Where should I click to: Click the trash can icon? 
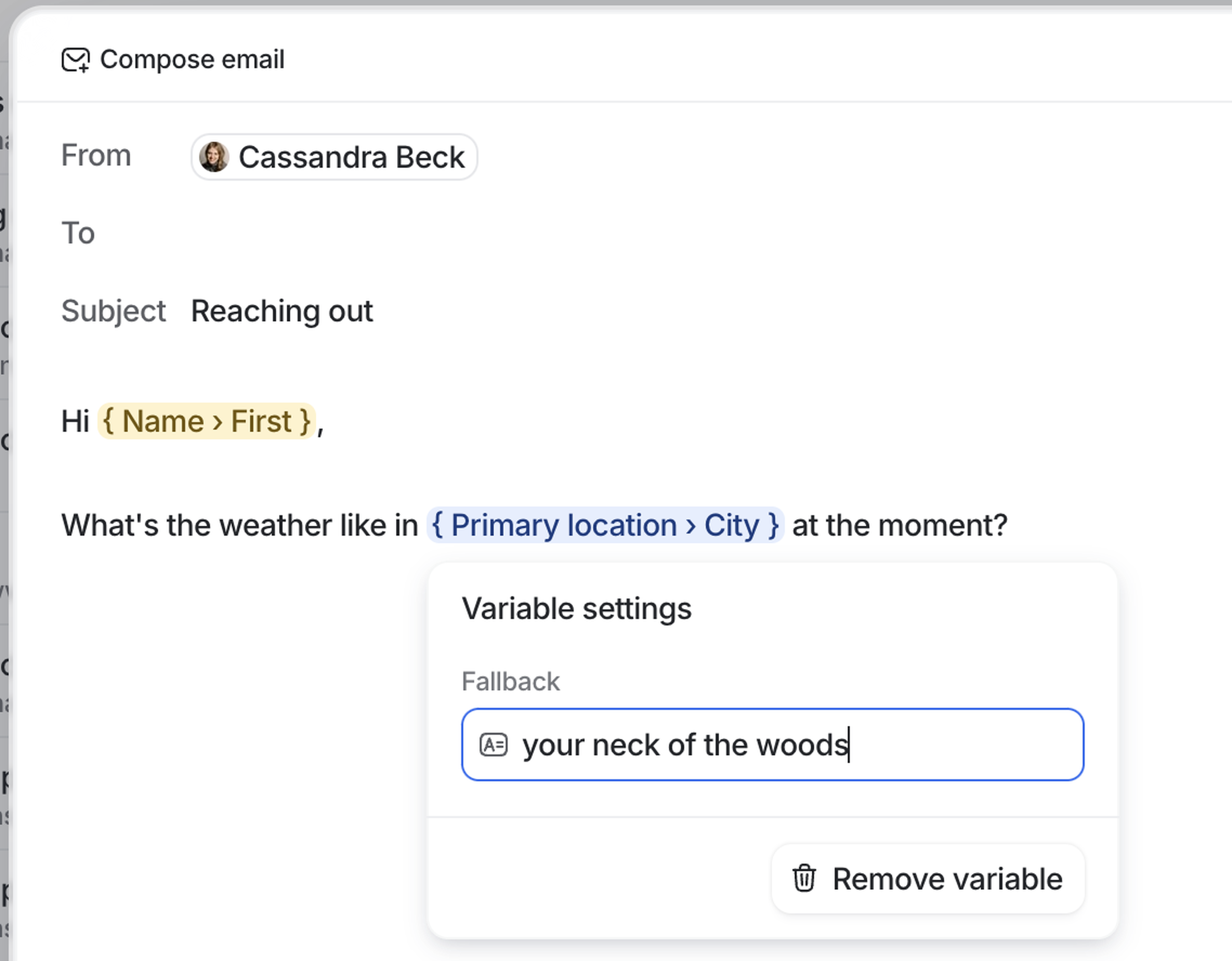pos(804,879)
